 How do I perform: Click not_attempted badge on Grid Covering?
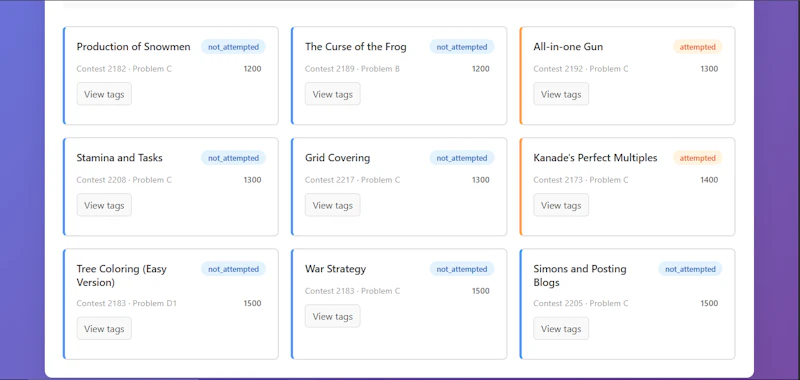pyautogui.click(x=462, y=158)
